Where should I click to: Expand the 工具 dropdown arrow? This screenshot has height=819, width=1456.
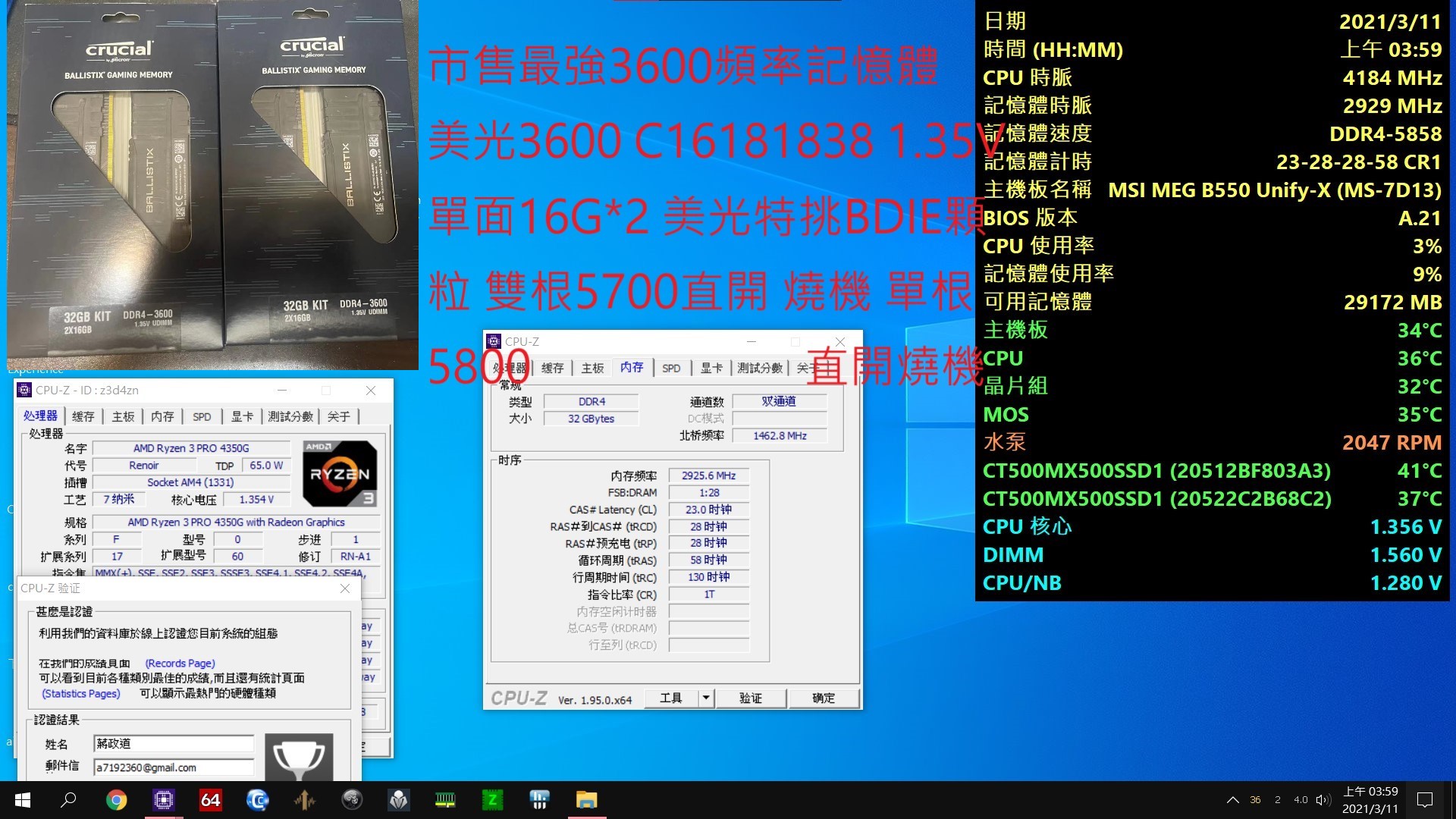click(x=706, y=698)
